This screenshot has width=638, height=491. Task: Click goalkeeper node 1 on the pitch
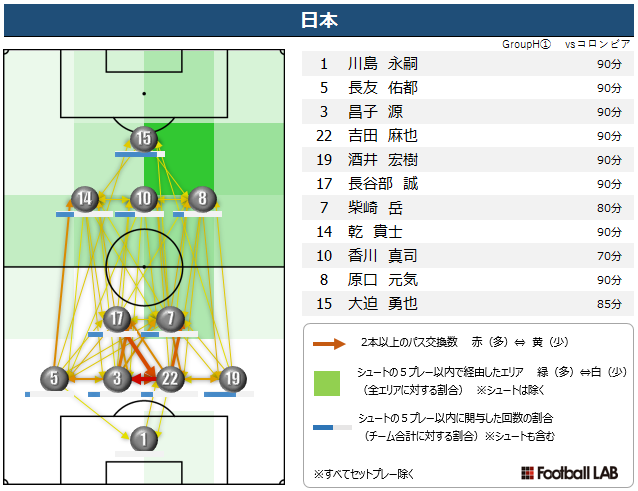tap(144, 439)
